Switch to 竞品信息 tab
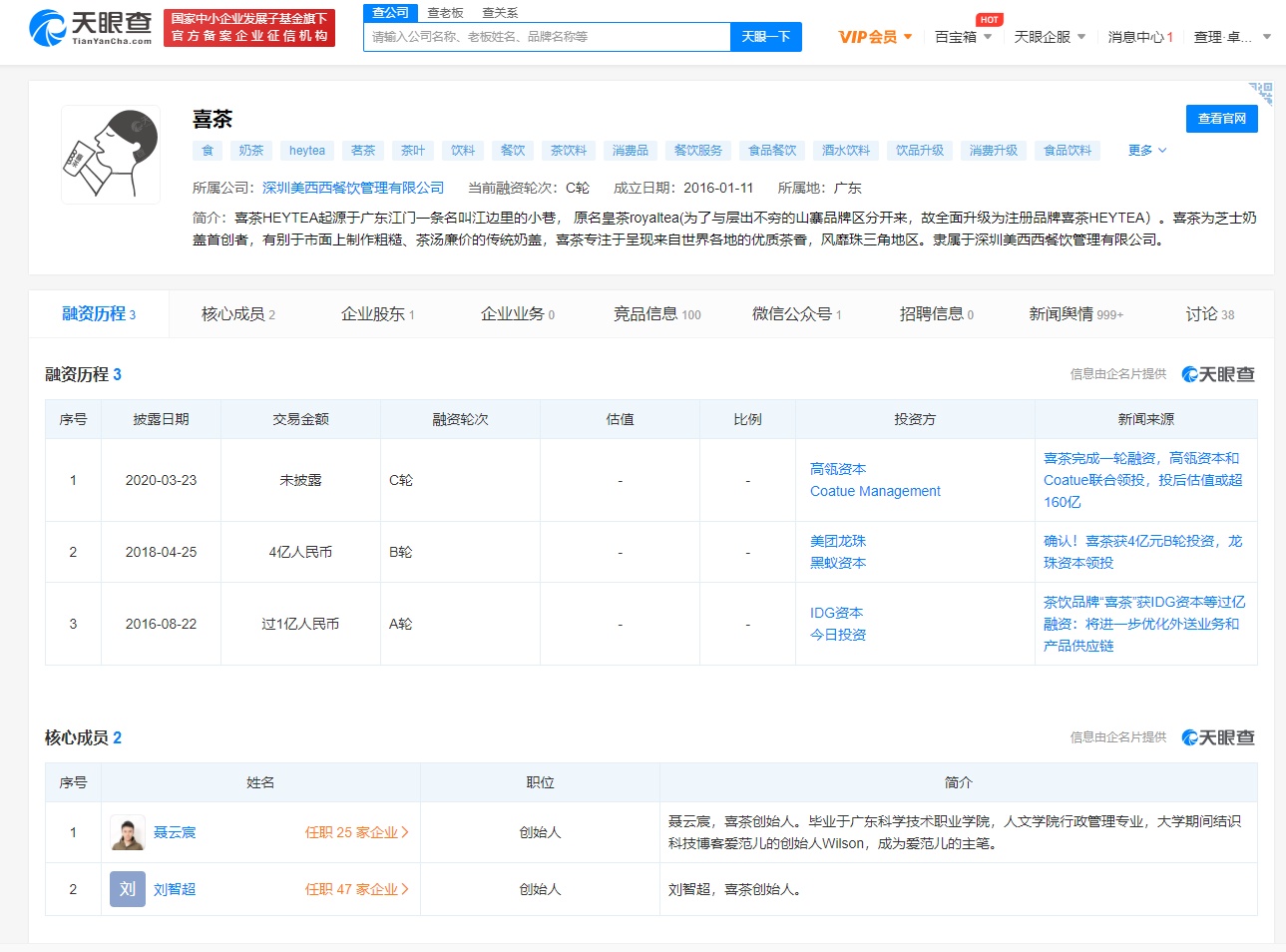The image size is (1286, 952). pyautogui.click(x=657, y=314)
